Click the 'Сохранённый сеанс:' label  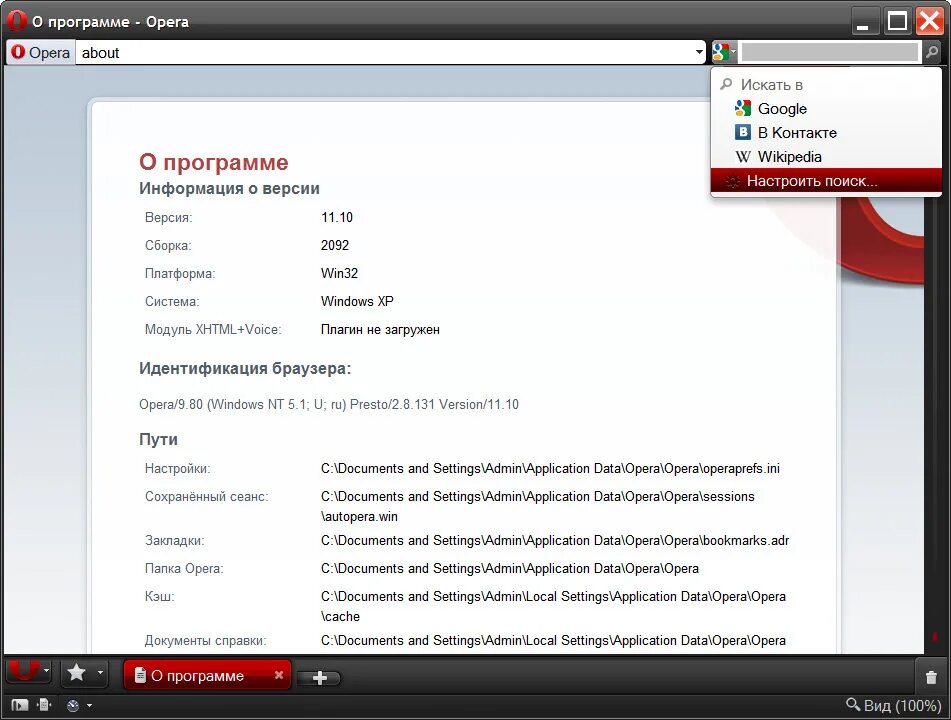(206, 496)
